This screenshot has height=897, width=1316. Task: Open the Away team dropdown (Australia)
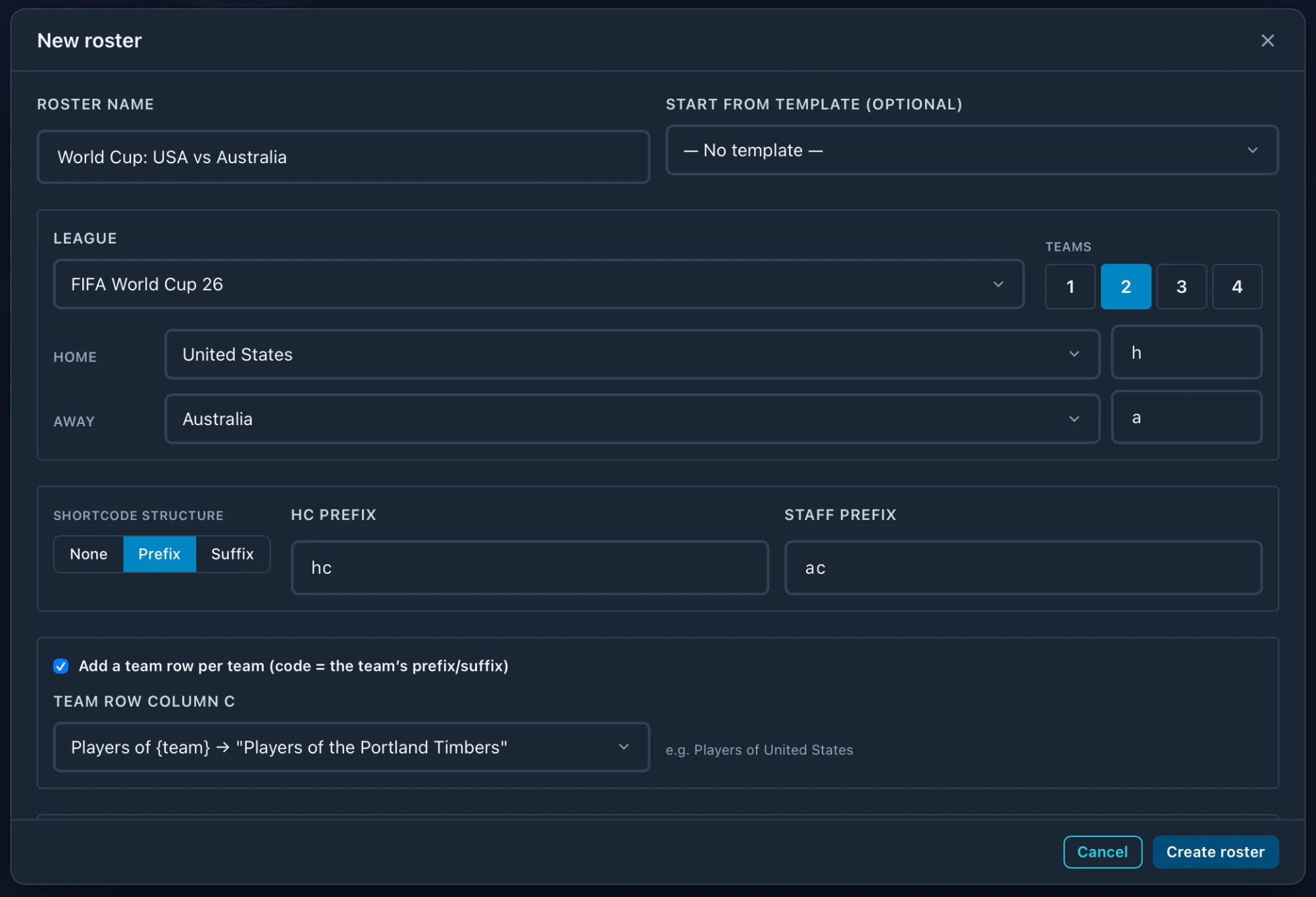[x=632, y=419]
